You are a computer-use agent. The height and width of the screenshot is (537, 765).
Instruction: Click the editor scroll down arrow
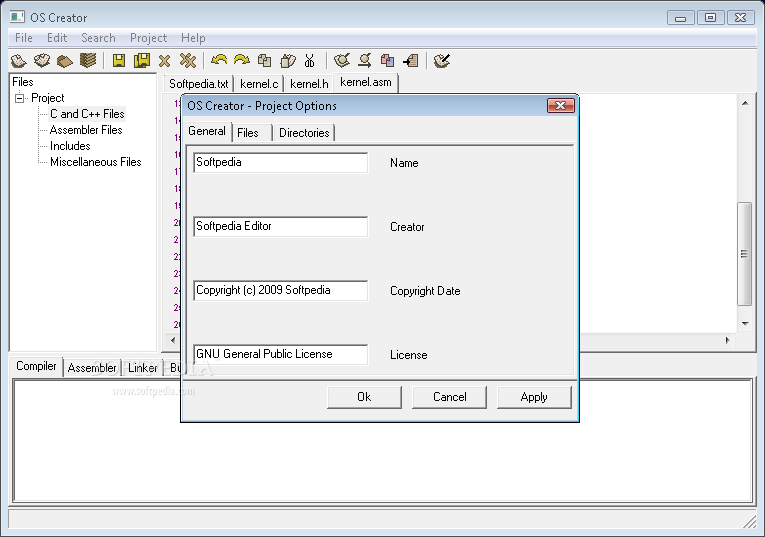point(745,324)
